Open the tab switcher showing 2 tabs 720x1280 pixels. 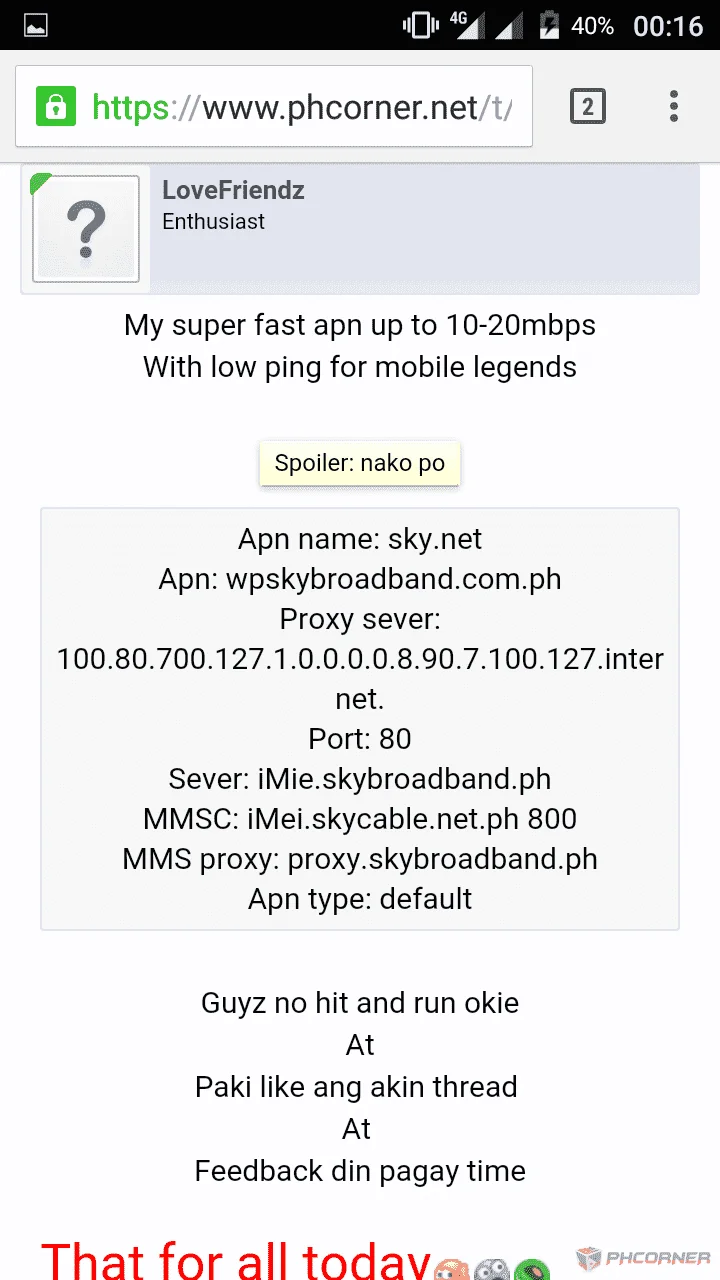tap(588, 106)
